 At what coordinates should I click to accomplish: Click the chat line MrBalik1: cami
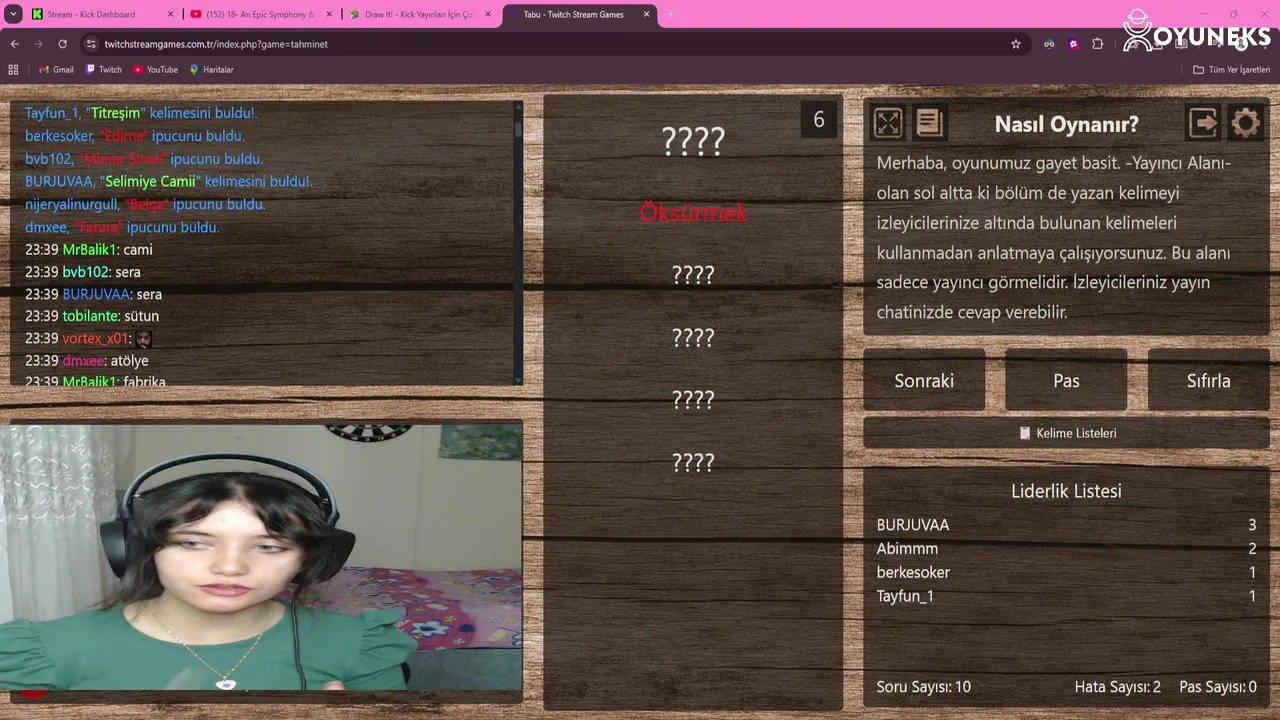coord(88,249)
